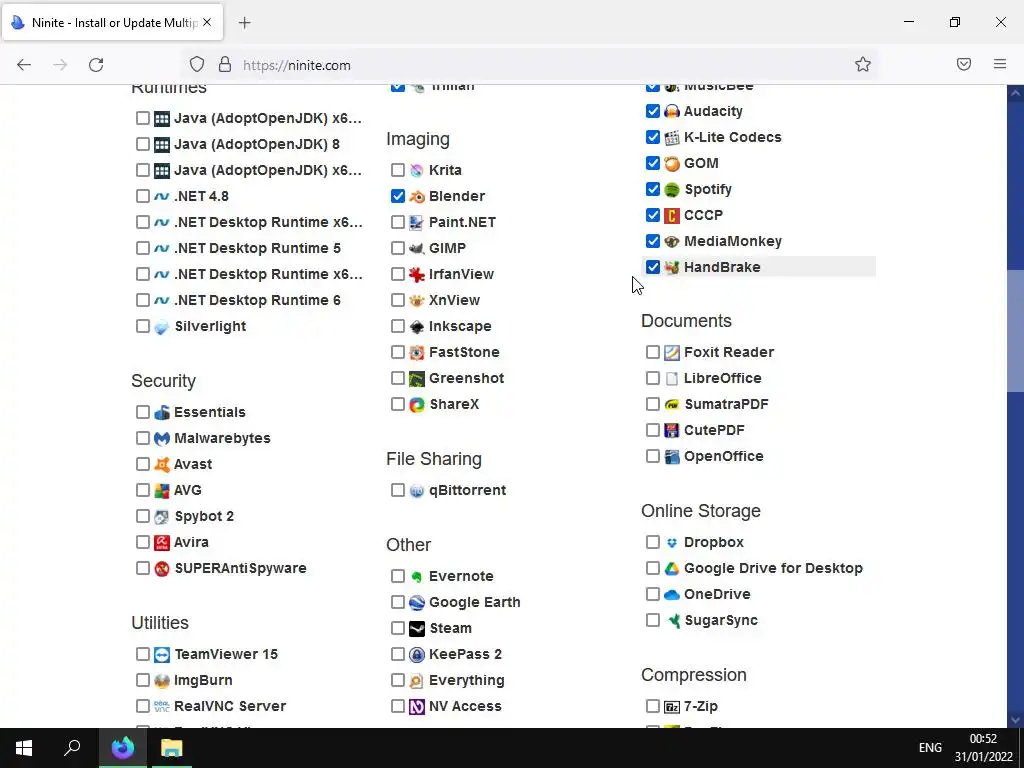Click the site padlock icon
1024x768 pixels.
pyautogui.click(x=225, y=65)
